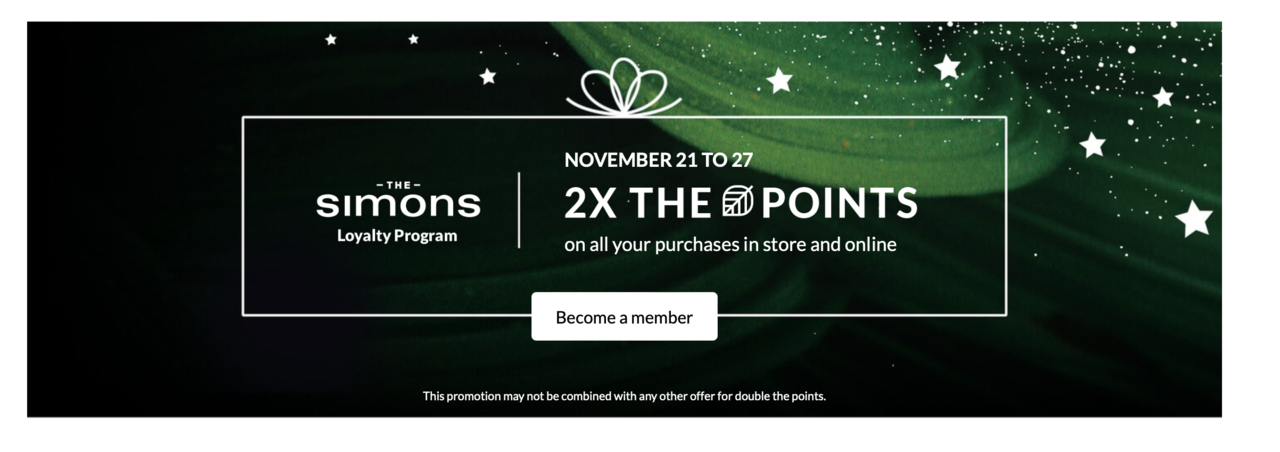This screenshot has height=452, width=1280.
Task: Click the second small star from the left
Action: 413,39
